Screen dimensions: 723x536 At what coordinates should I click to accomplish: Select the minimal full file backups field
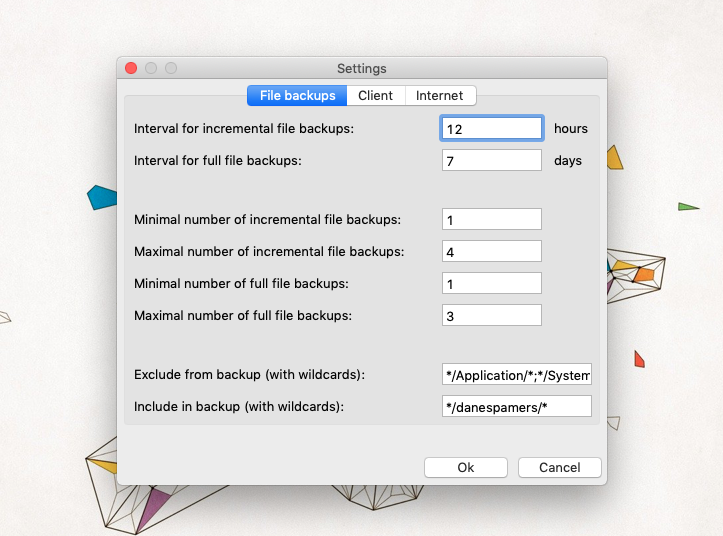click(x=492, y=284)
